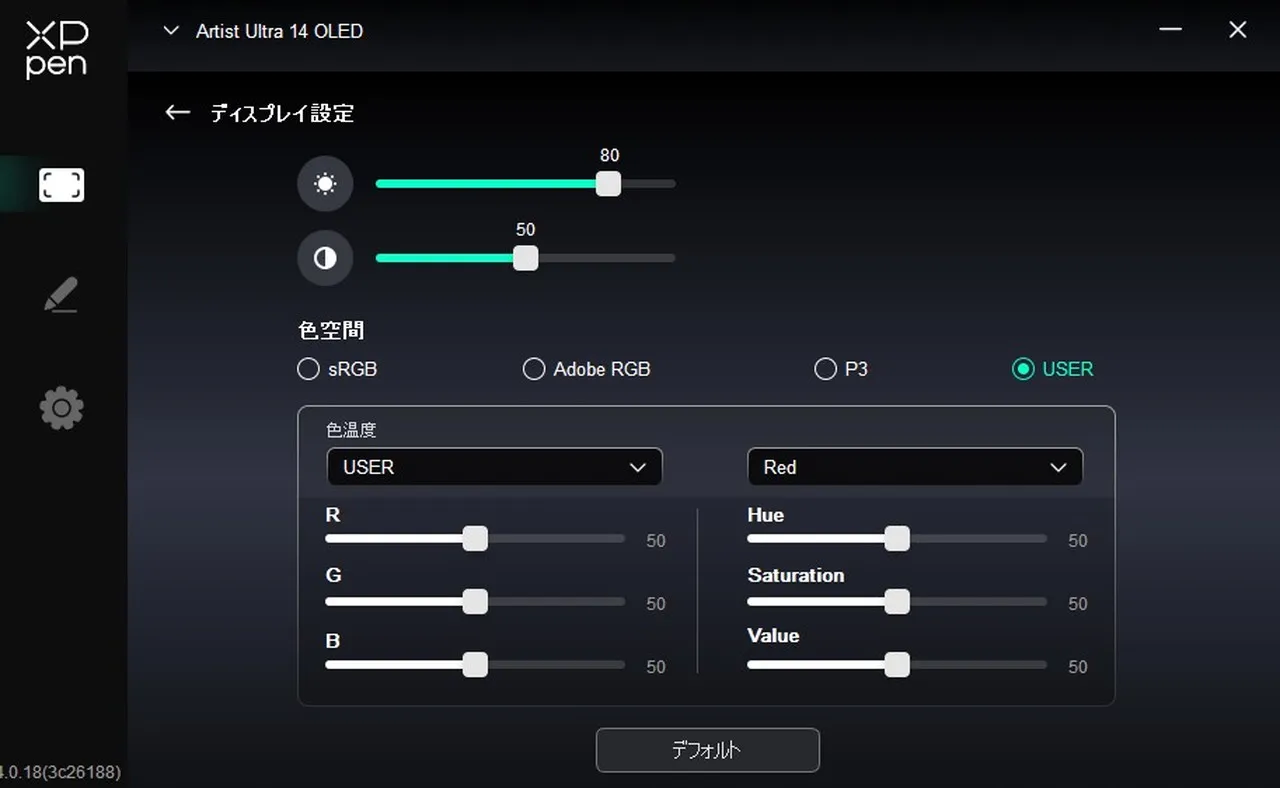Click the R slider handle
The image size is (1280, 788).
pos(475,539)
